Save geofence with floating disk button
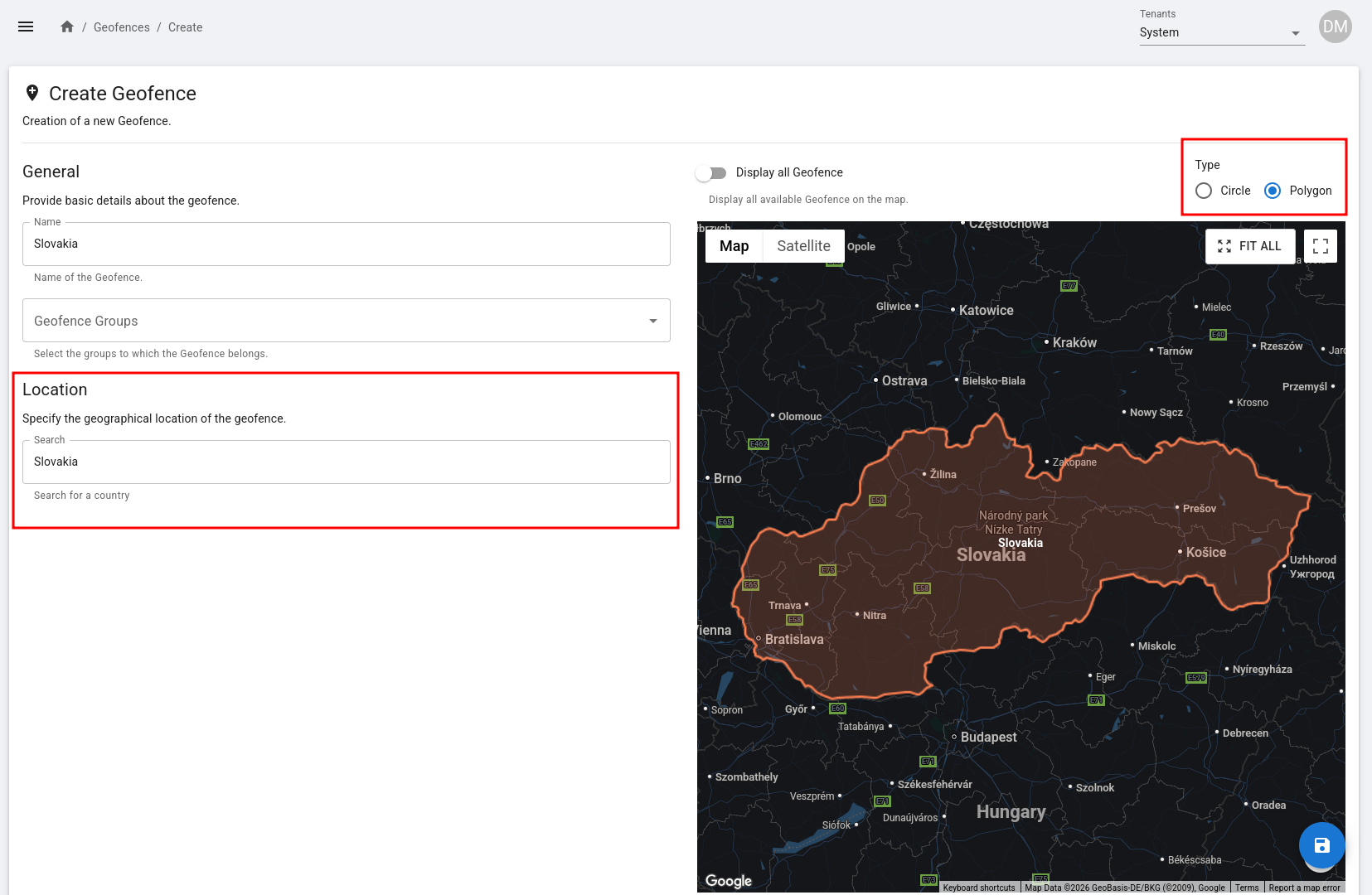 tap(1321, 845)
